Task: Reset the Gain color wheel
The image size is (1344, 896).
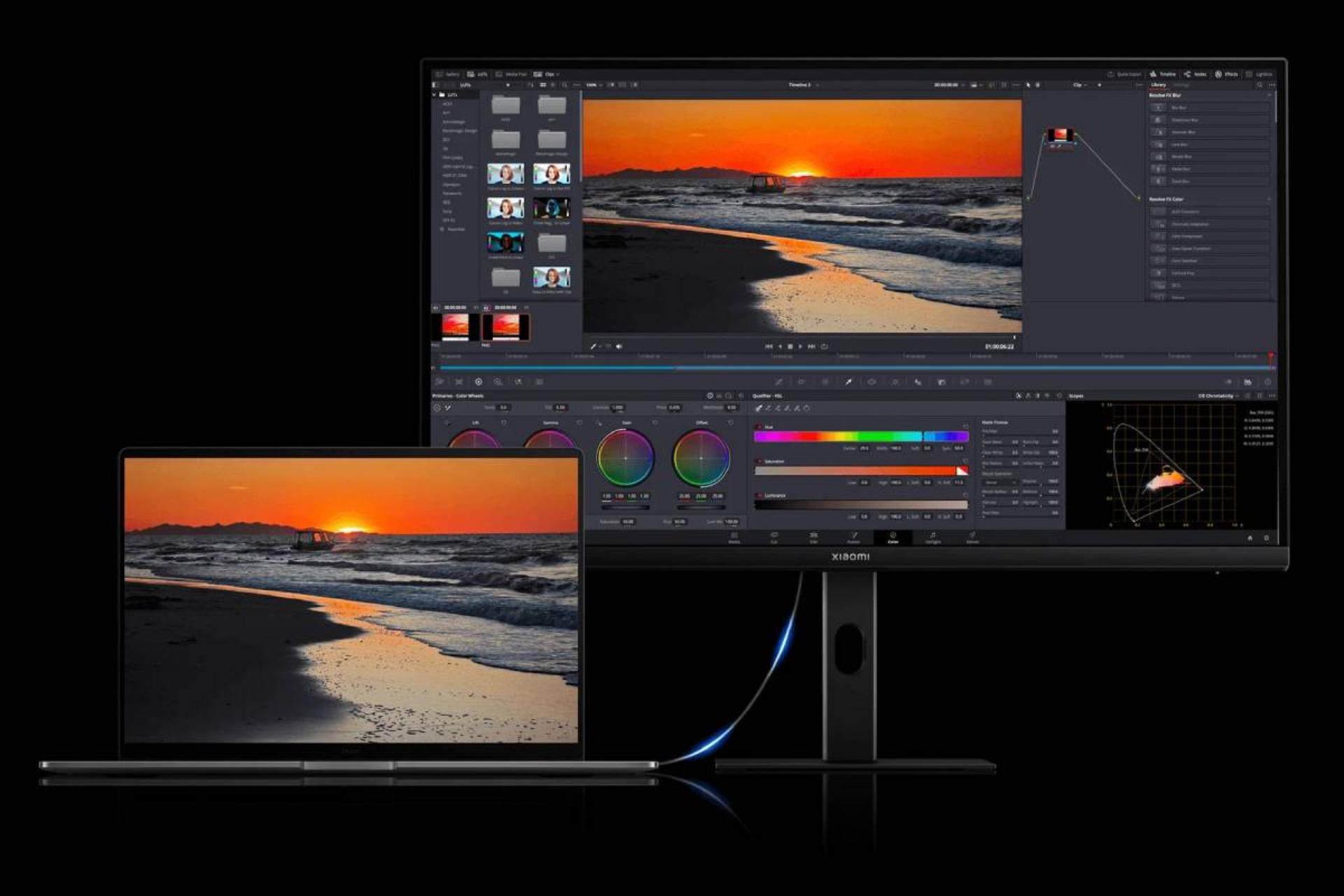Action: [x=655, y=423]
